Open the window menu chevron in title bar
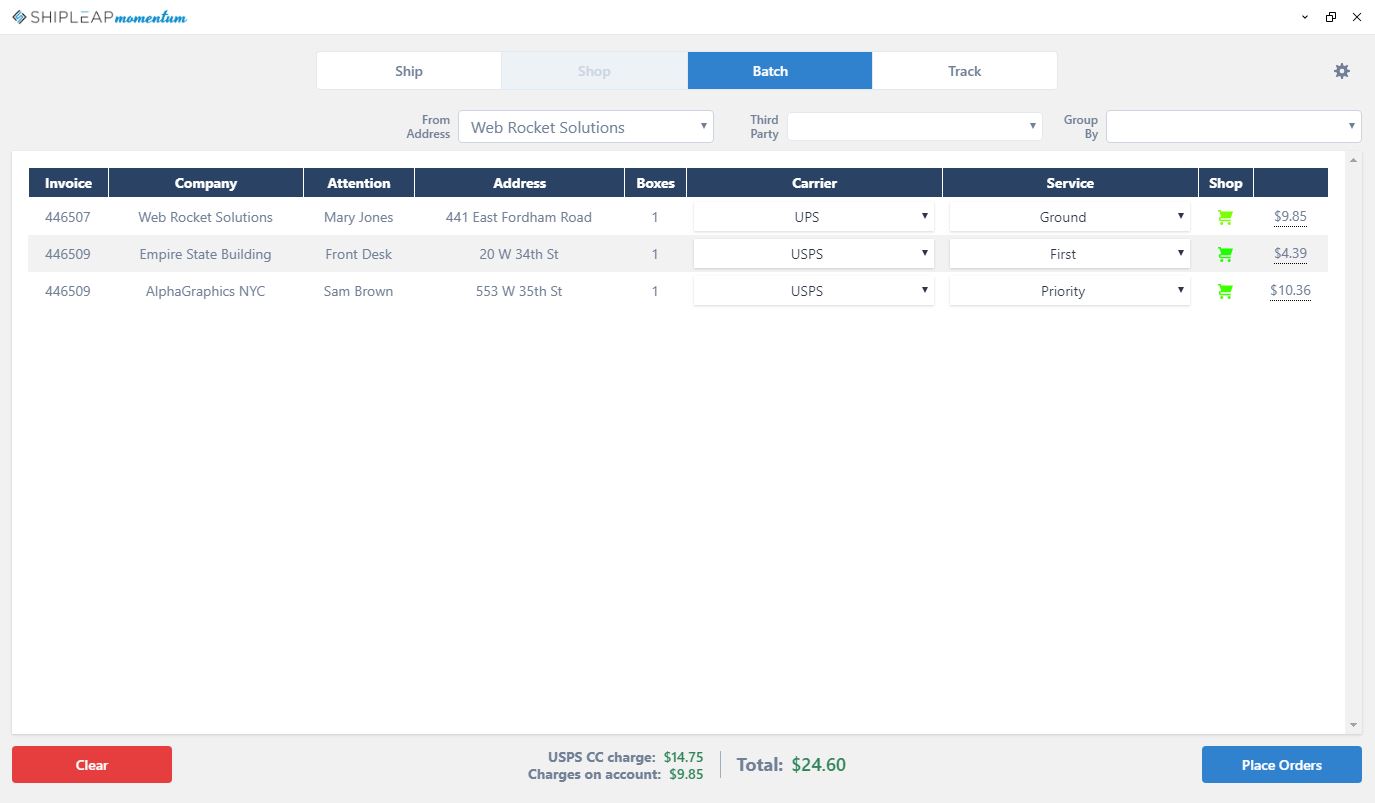Viewport: 1375px width, 803px height. tap(1305, 17)
